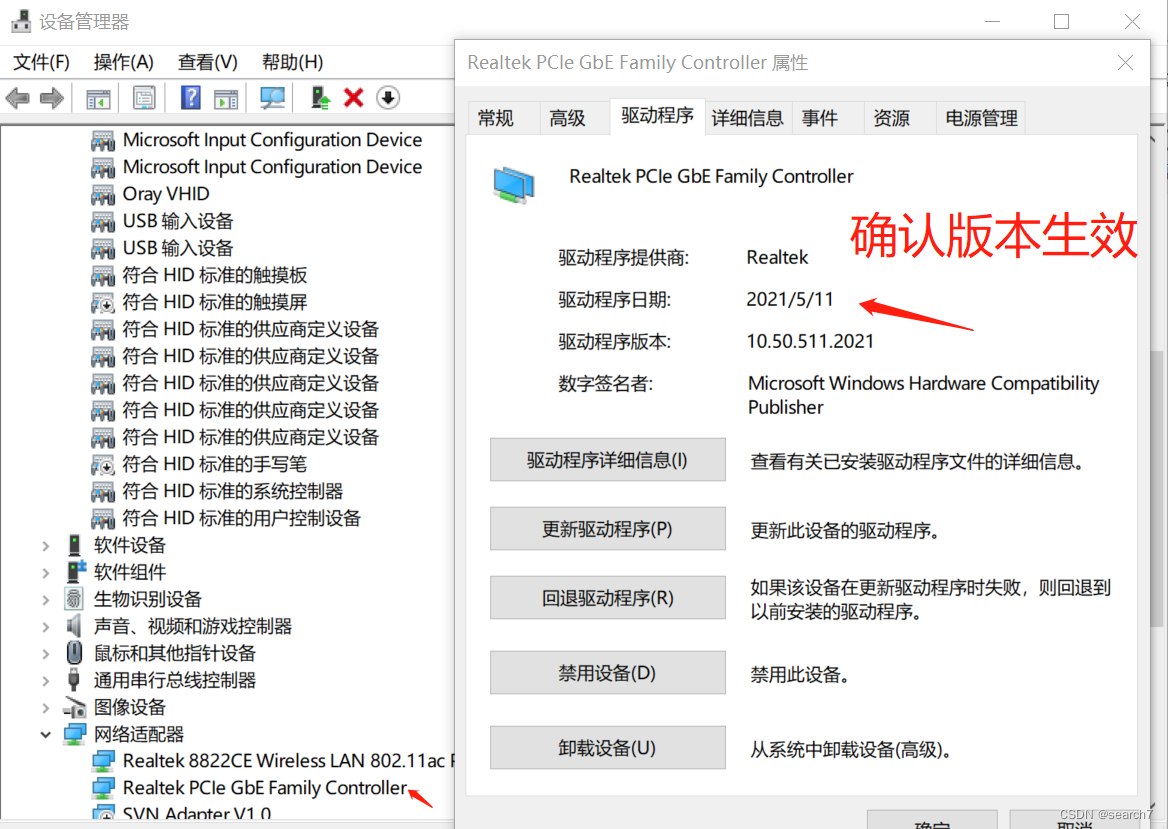Click the icon beside 符合 HID 标准的触摸屏
The height and width of the screenshot is (829, 1168).
[x=103, y=302]
